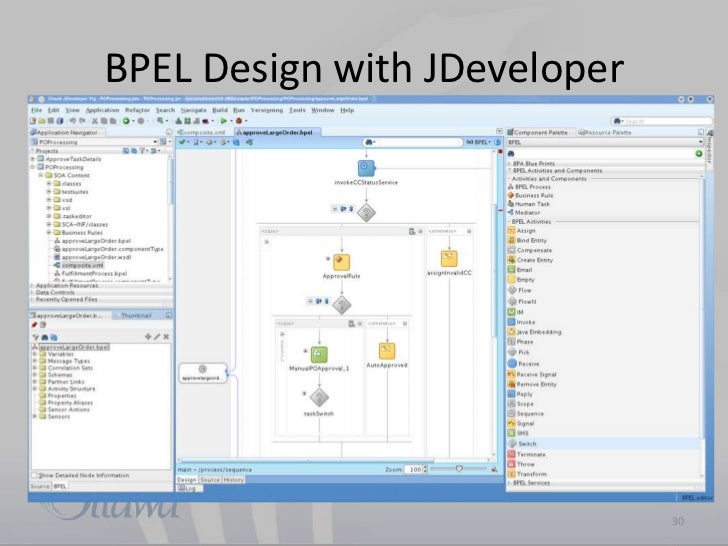
Task: Switch to the composite.xml editor tab
Action: point(202,132)
